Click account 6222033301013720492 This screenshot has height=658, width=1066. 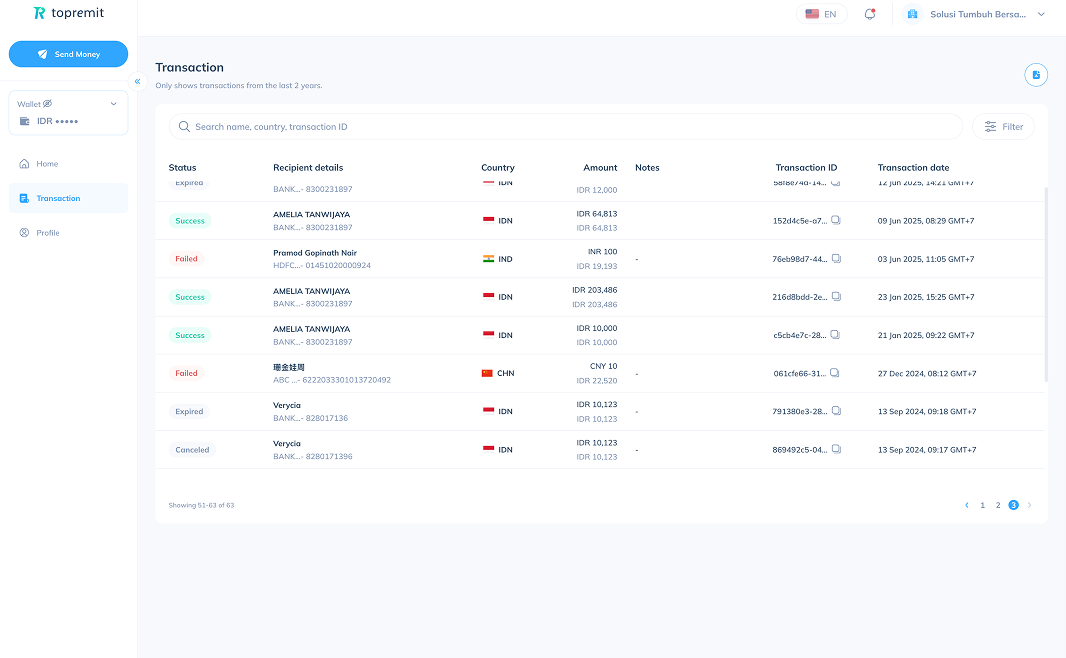(346, 380)
